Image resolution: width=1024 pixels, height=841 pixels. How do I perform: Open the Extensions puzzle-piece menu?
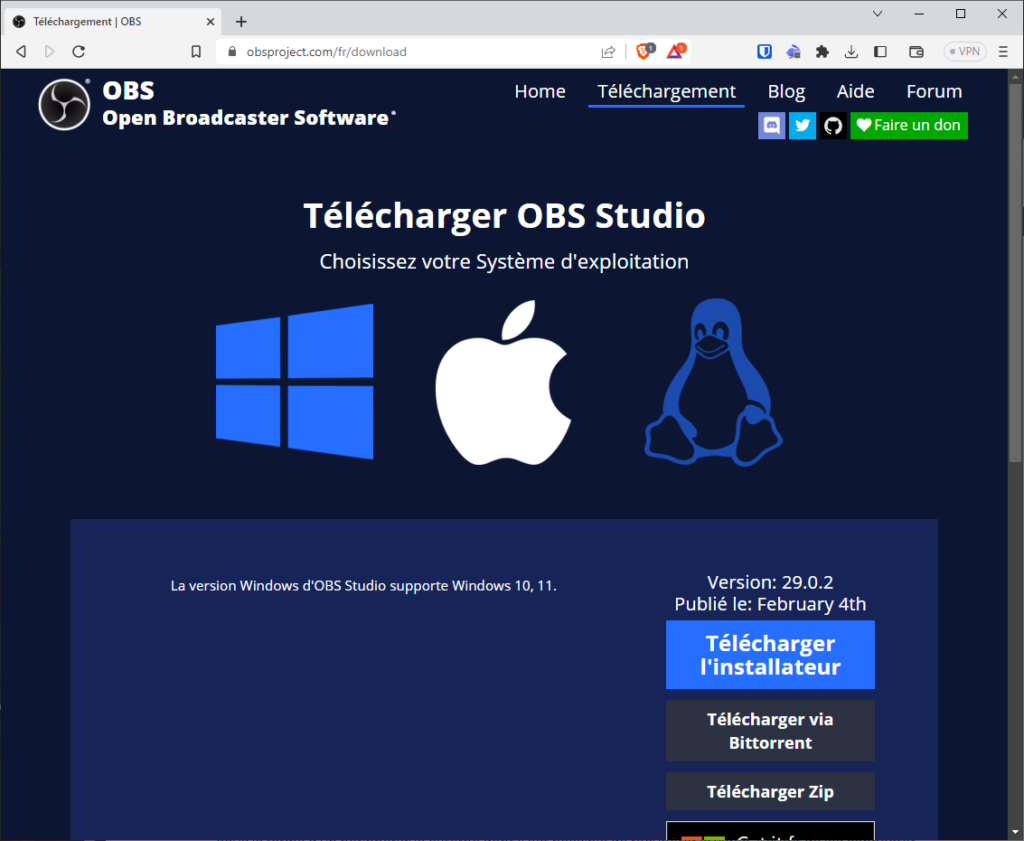(822, 52)
